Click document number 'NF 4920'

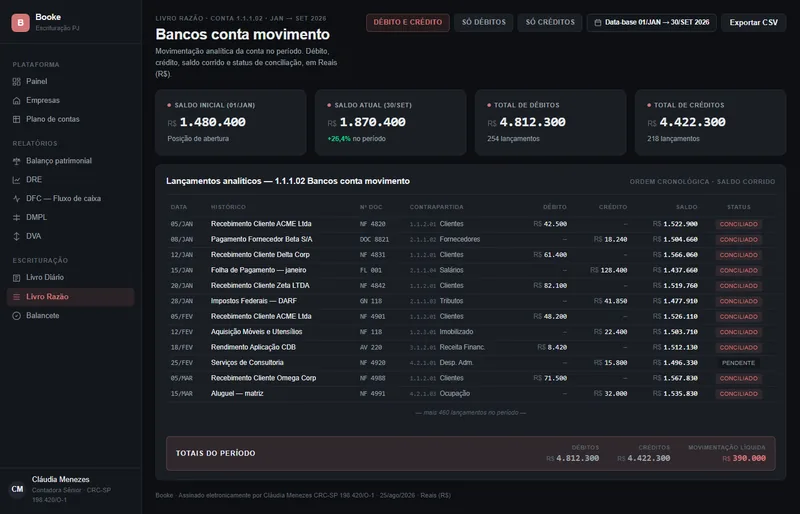(372, 363)
